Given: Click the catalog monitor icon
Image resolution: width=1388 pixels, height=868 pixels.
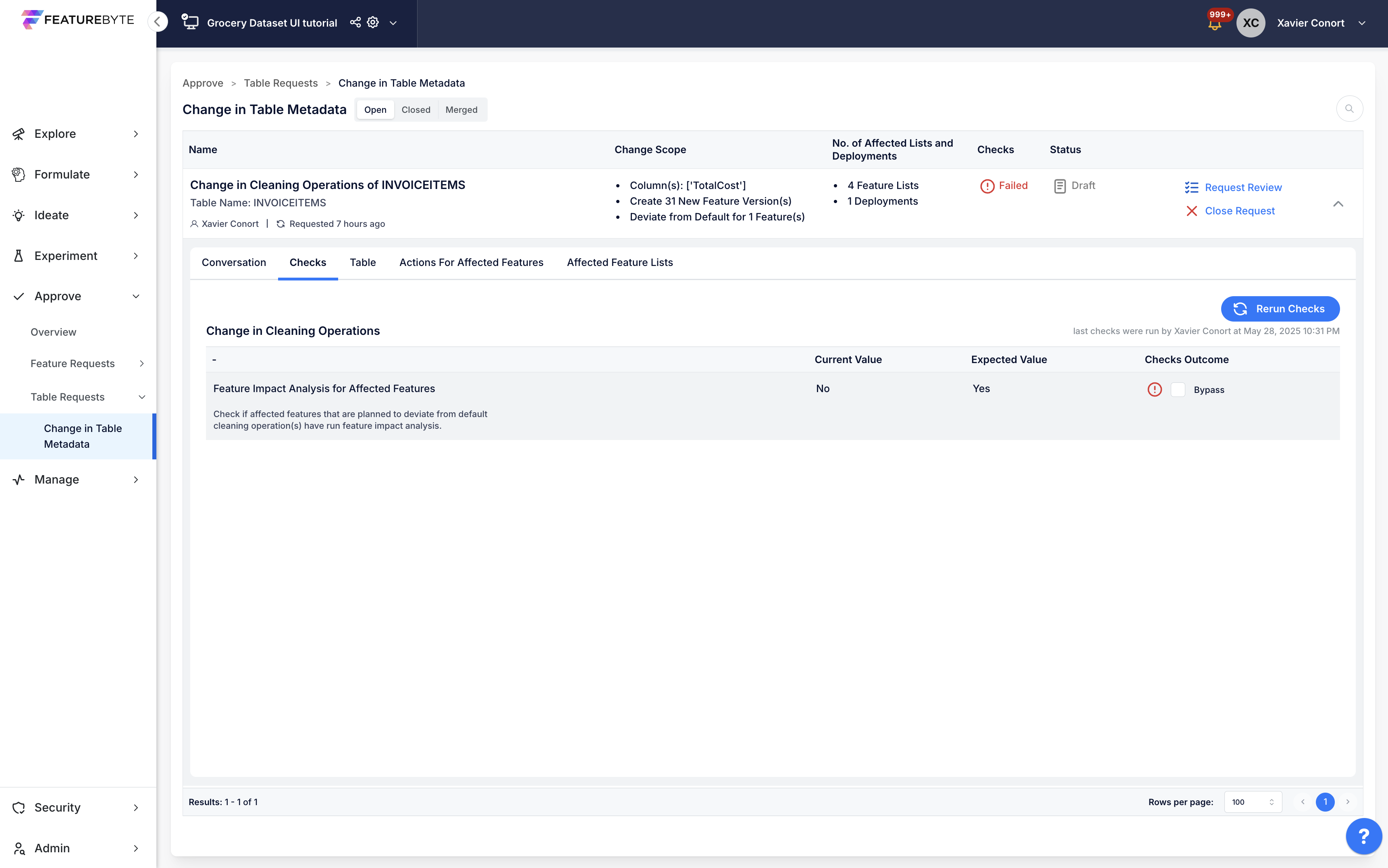Looking at the screenshot, I should [x=190, y=23].
